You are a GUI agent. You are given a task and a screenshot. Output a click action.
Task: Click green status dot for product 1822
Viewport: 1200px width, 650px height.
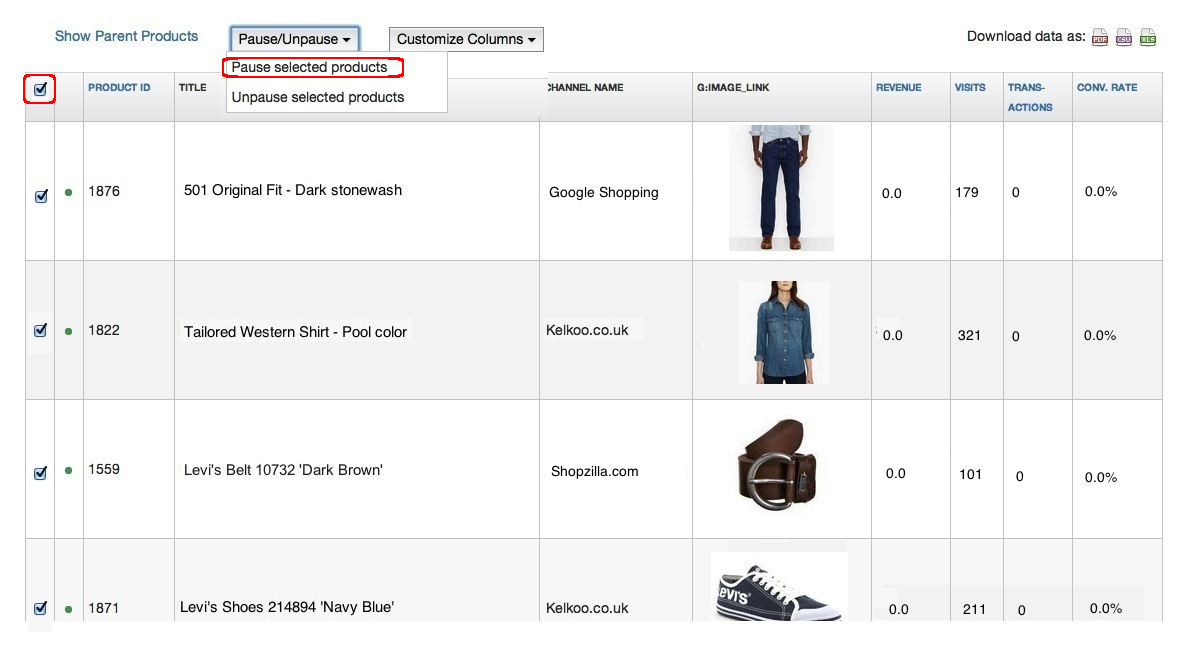pos(68,331)
